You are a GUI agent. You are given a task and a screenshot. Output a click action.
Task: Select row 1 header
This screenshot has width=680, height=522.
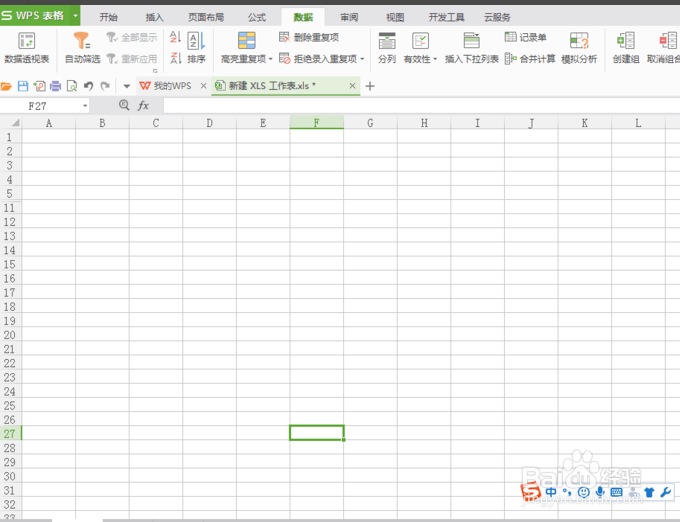(10, 137)
